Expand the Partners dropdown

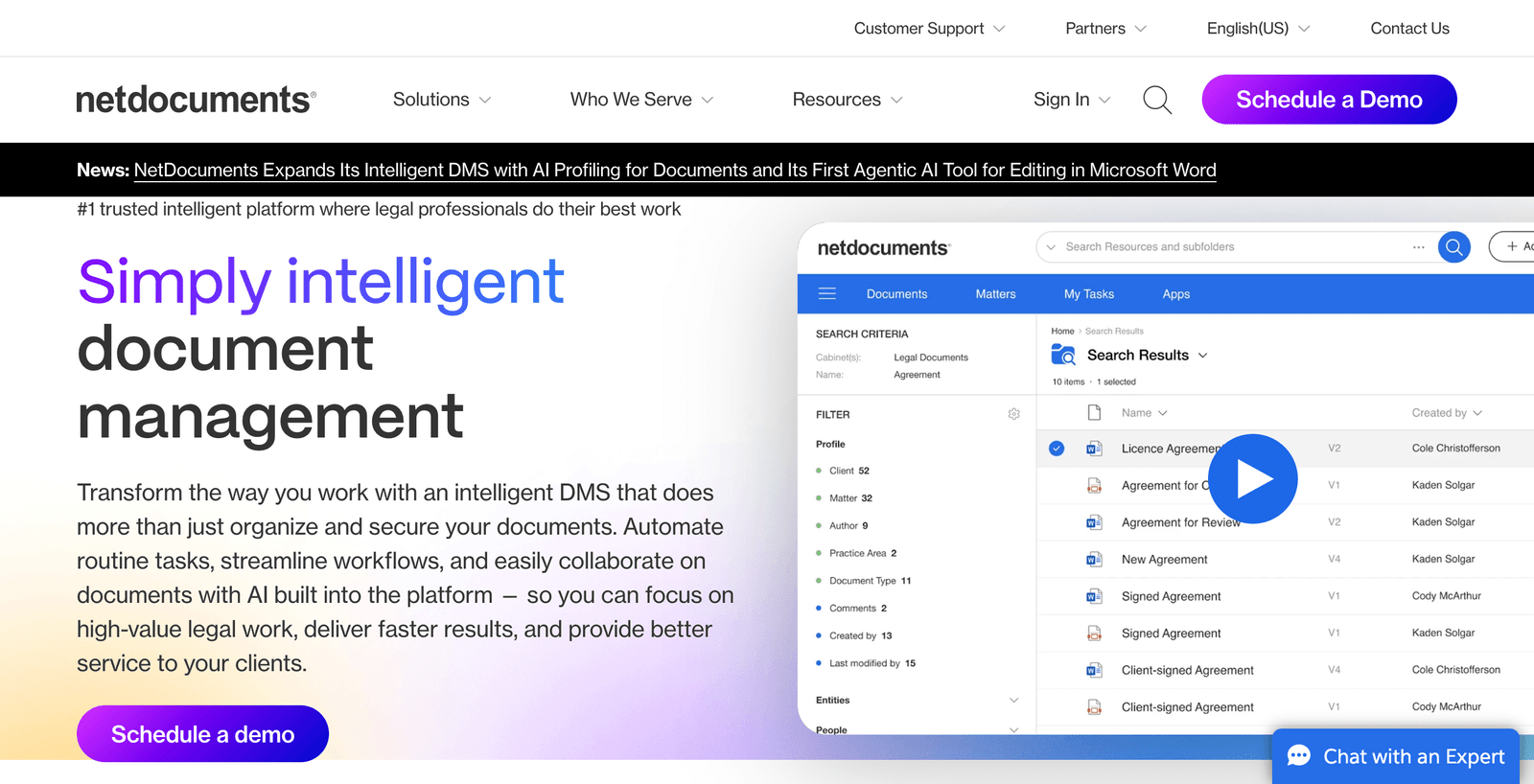click(x=1105, y=29)
